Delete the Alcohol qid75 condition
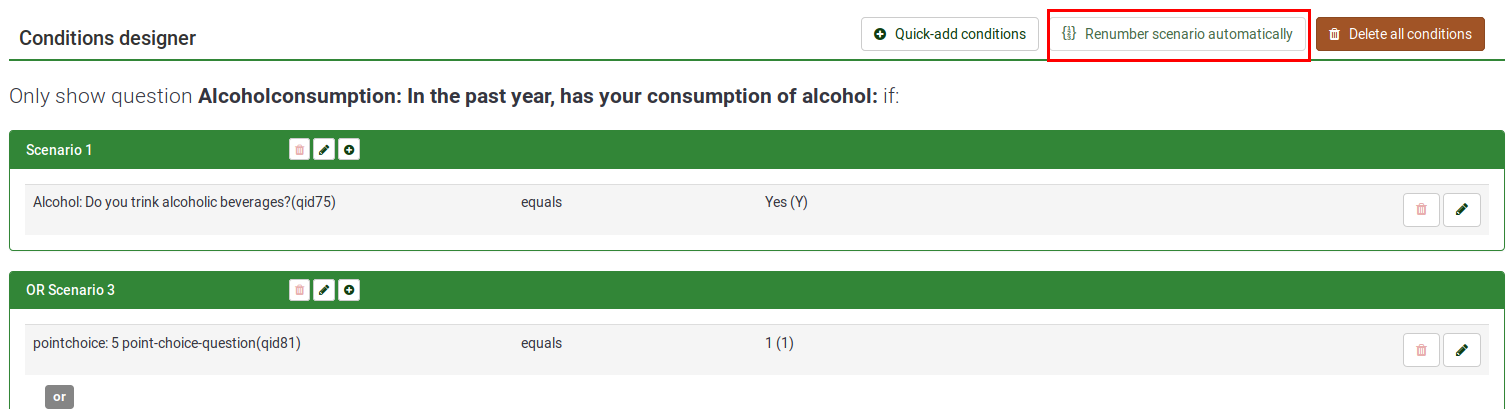 [1421, 210]
